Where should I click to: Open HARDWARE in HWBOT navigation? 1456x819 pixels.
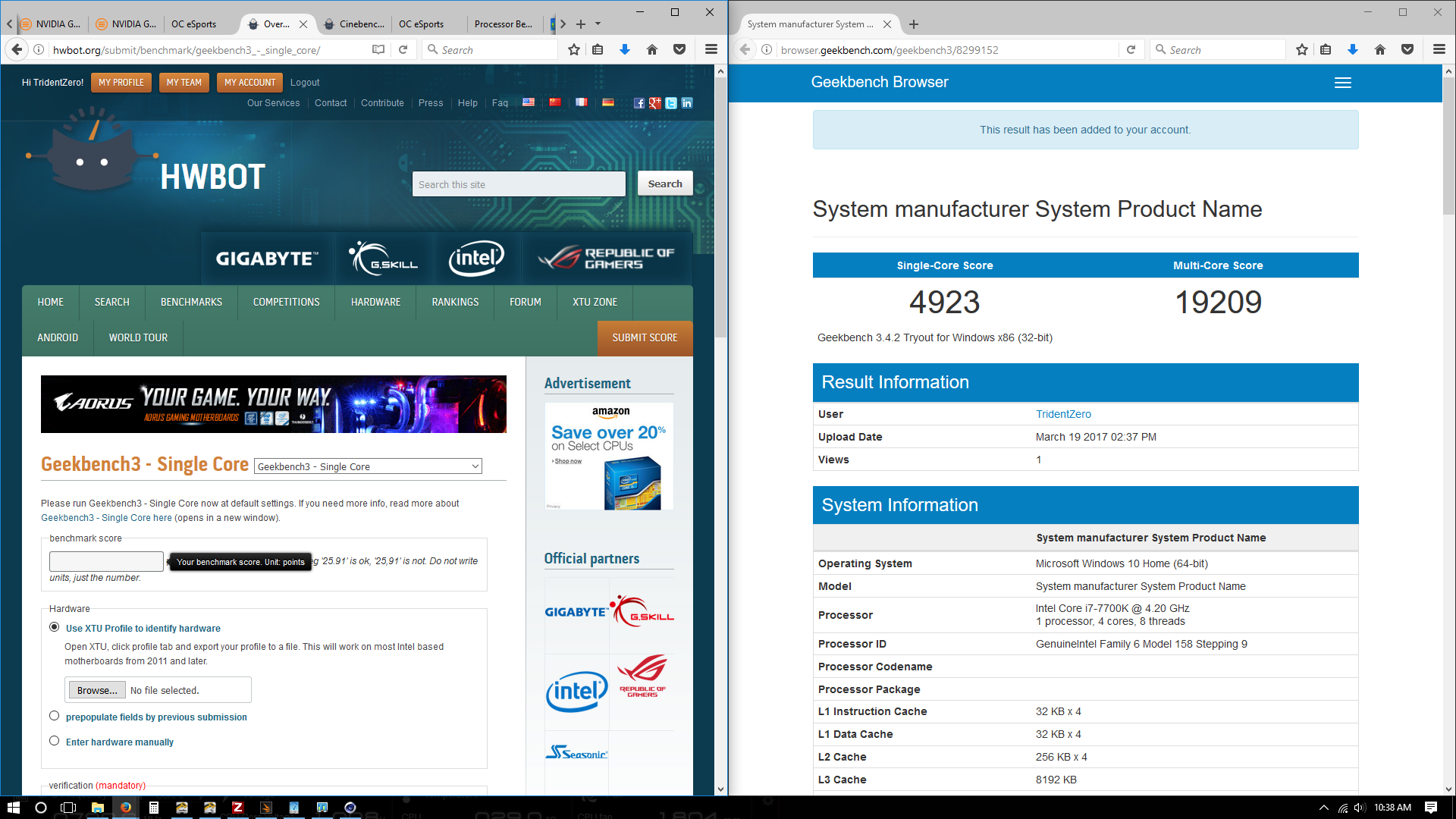point(375,302)
